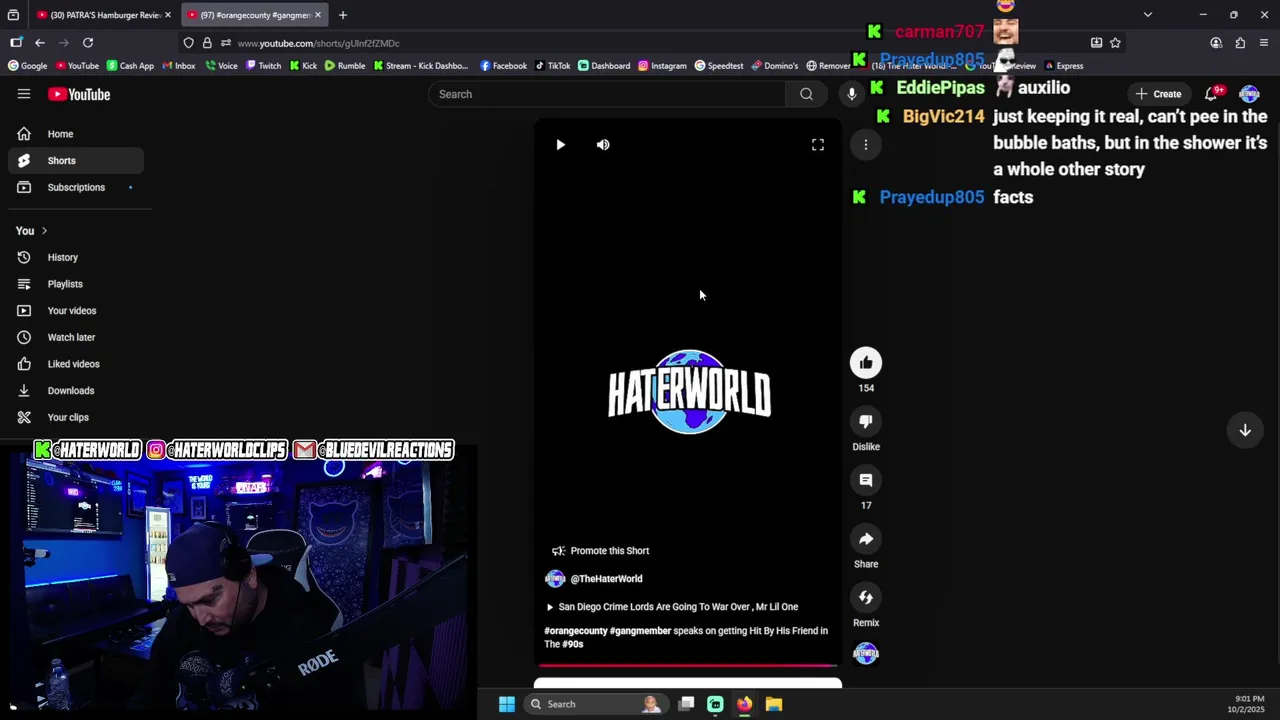Share the Short
The image size is (1280, 720).
(866, 539)
